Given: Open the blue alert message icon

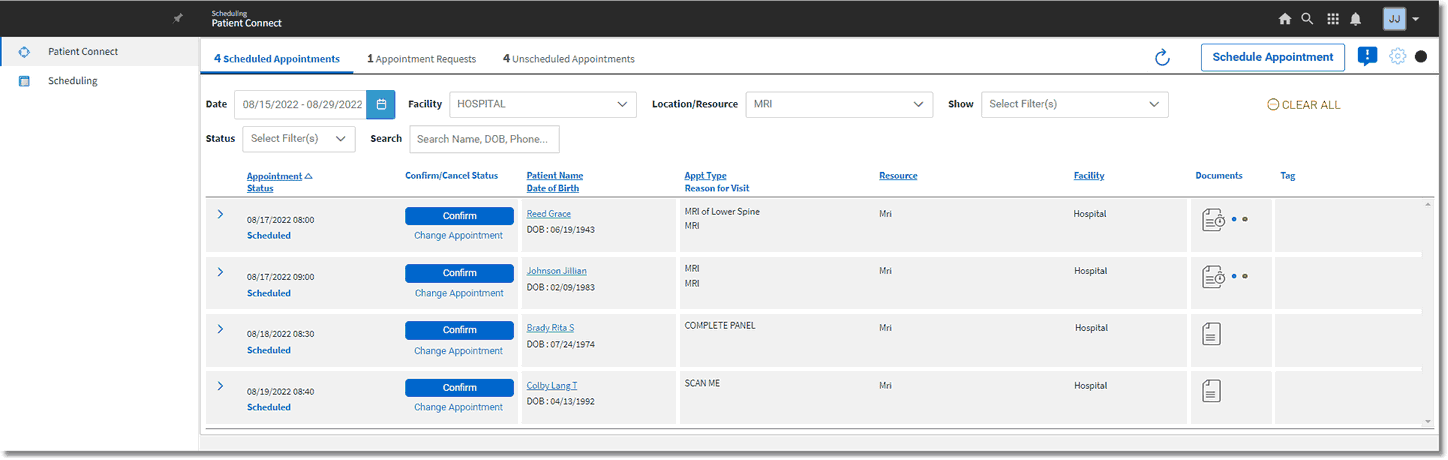Looking at the screenshot, I should [x=1368, y=57].
